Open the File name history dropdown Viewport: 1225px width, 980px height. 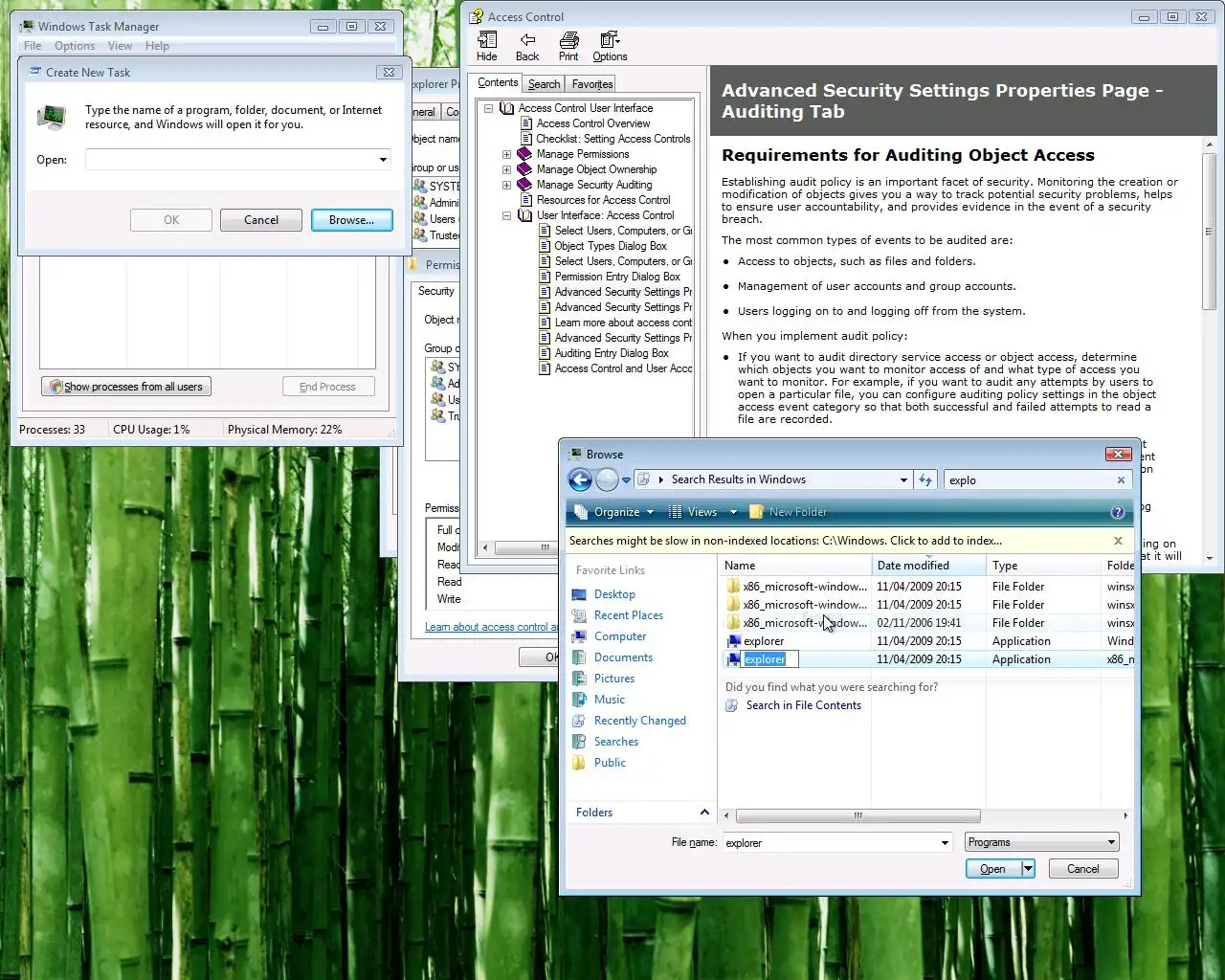tap(945, 843)
